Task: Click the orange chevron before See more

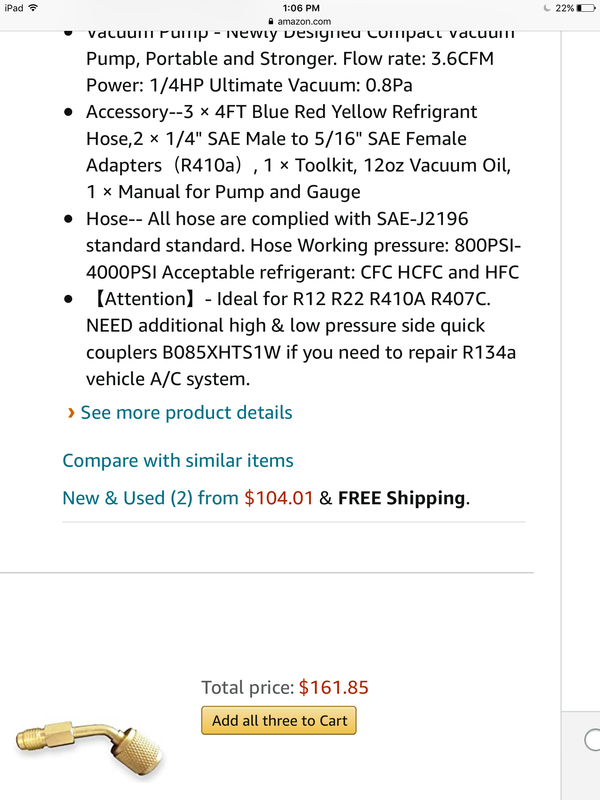Action: [70, 412]
